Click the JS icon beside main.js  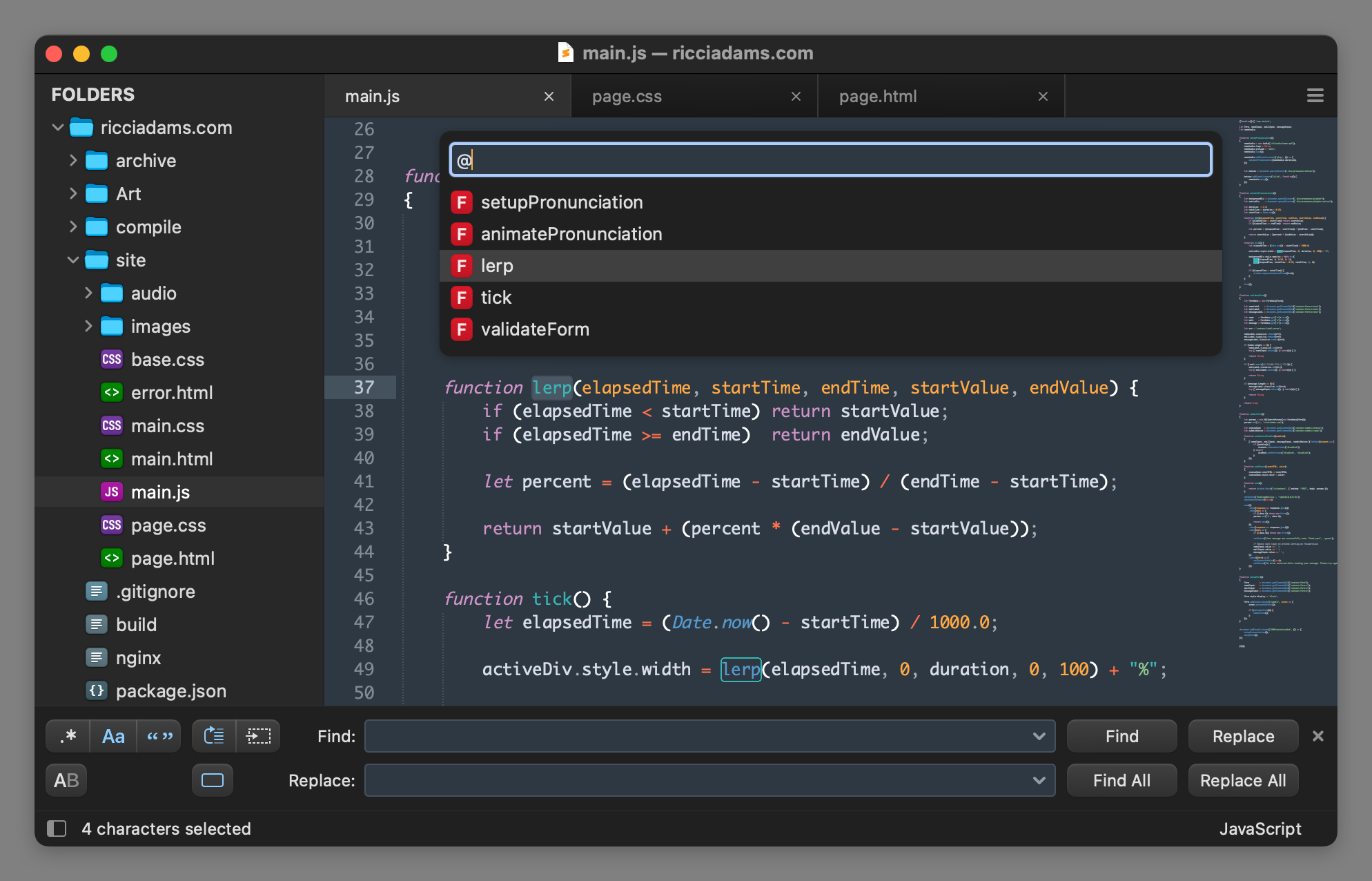coord(111,492)
